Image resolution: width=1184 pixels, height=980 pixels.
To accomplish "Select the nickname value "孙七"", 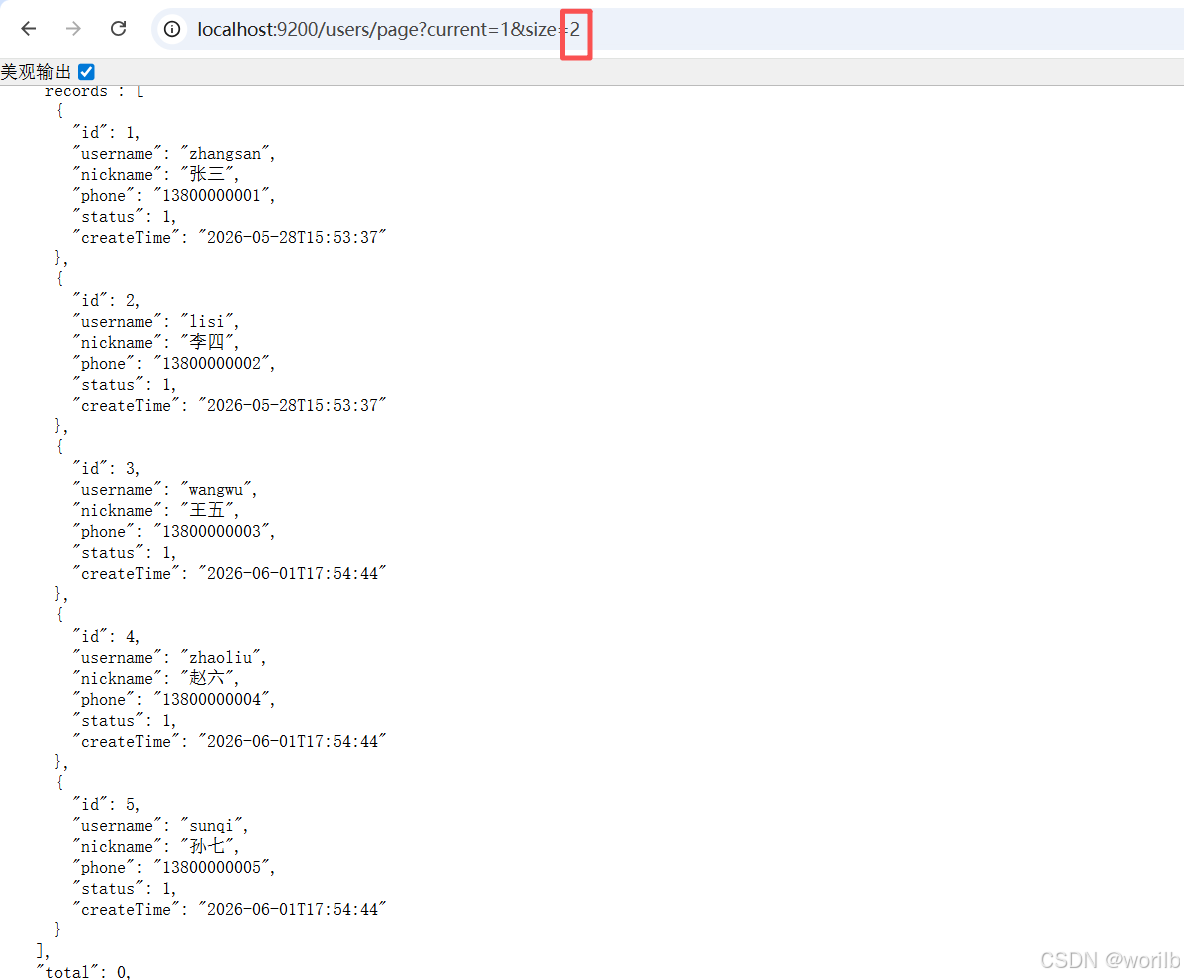I will [x=207, y=846].
